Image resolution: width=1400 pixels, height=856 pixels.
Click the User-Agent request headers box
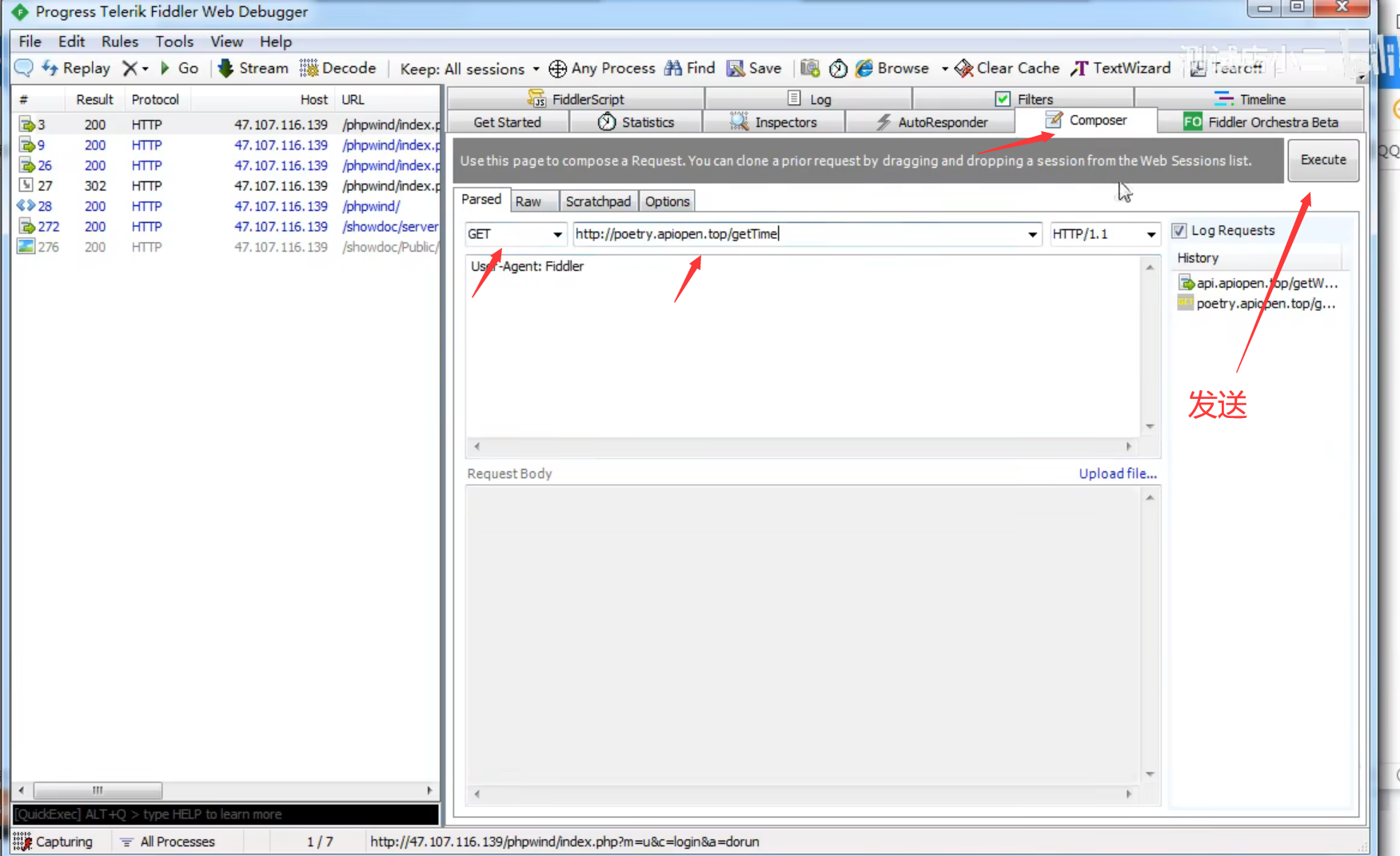point(804,346)
